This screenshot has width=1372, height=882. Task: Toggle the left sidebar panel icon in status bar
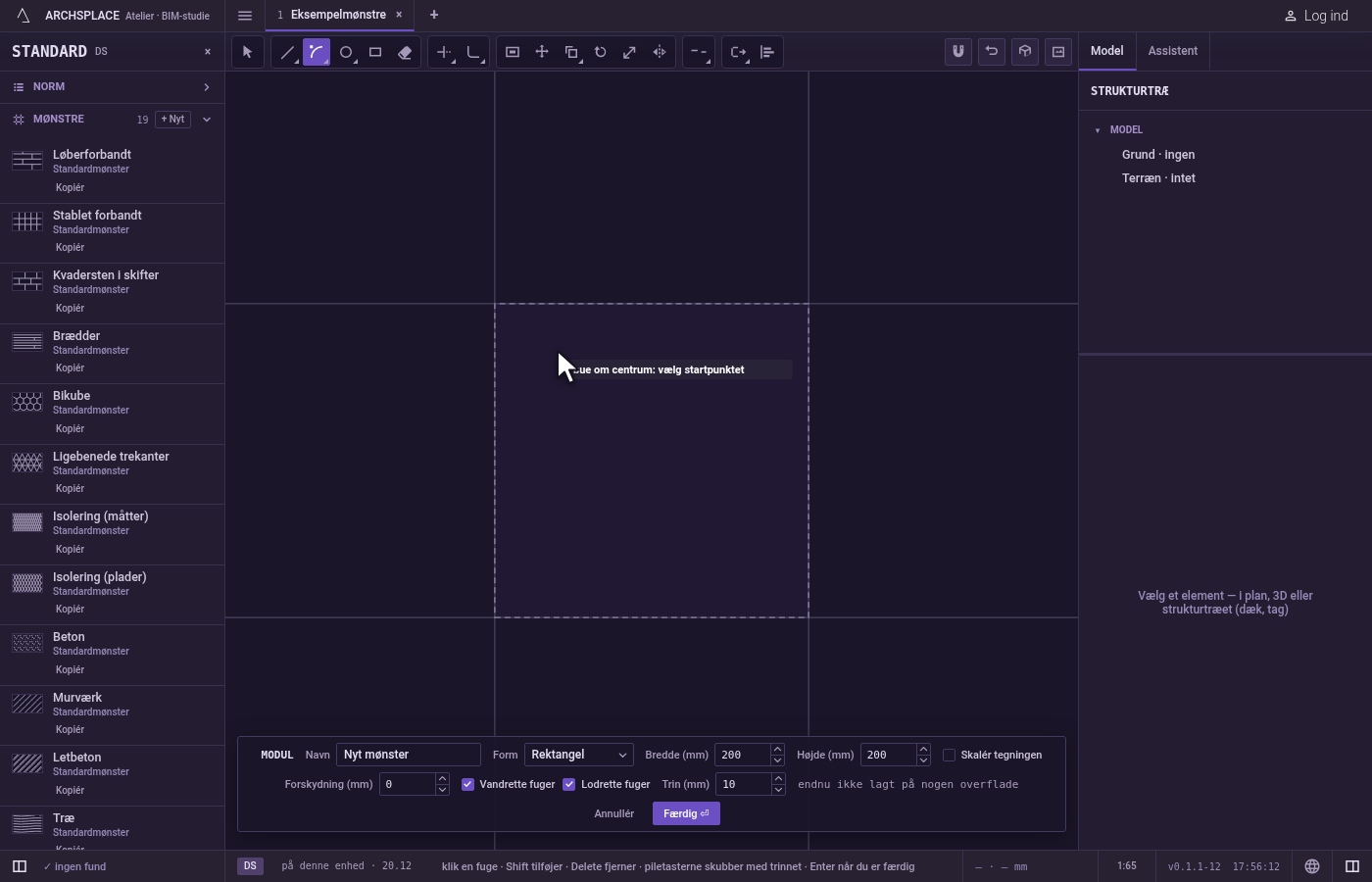pos(20,866)
